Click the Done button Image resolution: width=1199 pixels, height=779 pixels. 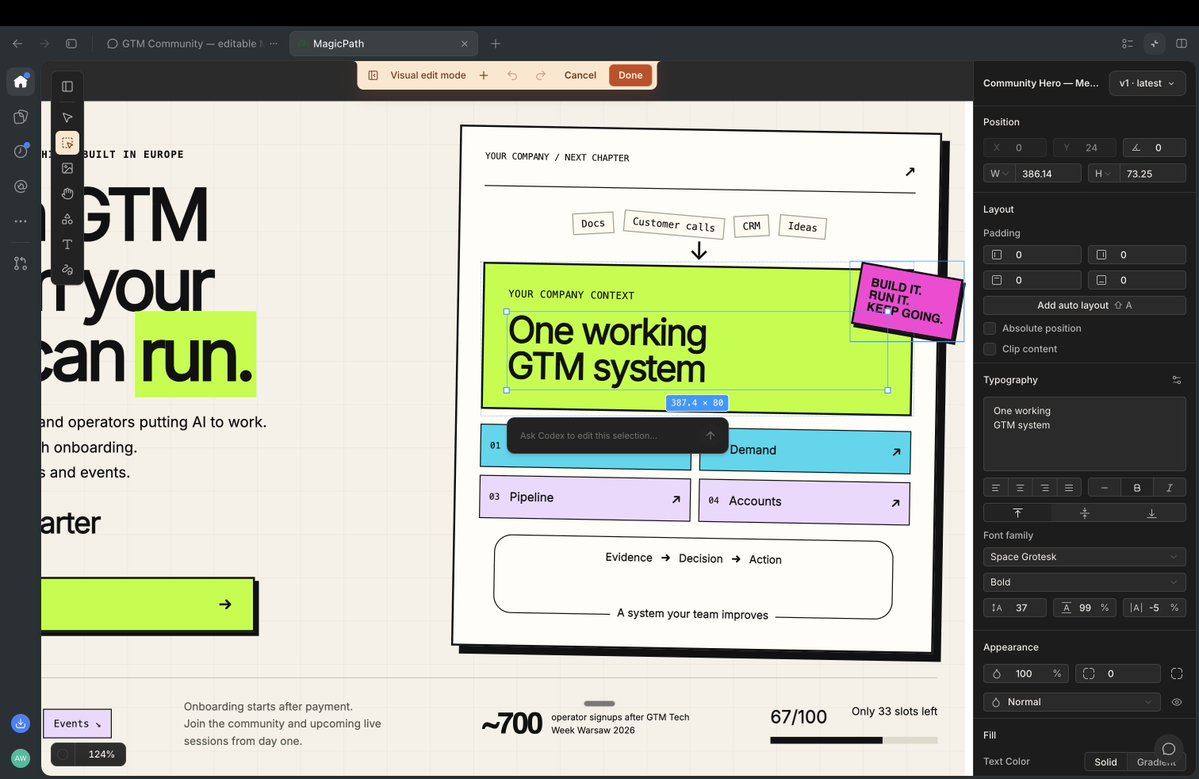[630, 75]
